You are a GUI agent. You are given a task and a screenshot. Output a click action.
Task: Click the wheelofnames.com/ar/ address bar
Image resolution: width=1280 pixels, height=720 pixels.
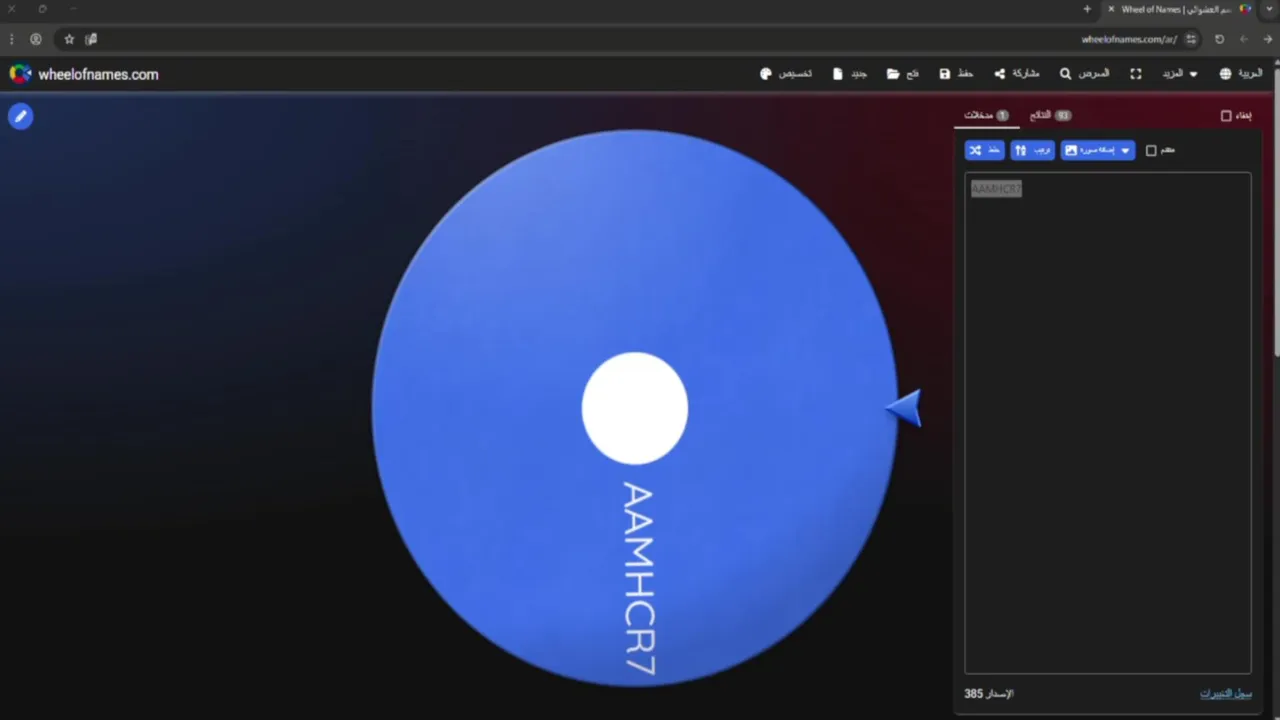coord(1129,39)
